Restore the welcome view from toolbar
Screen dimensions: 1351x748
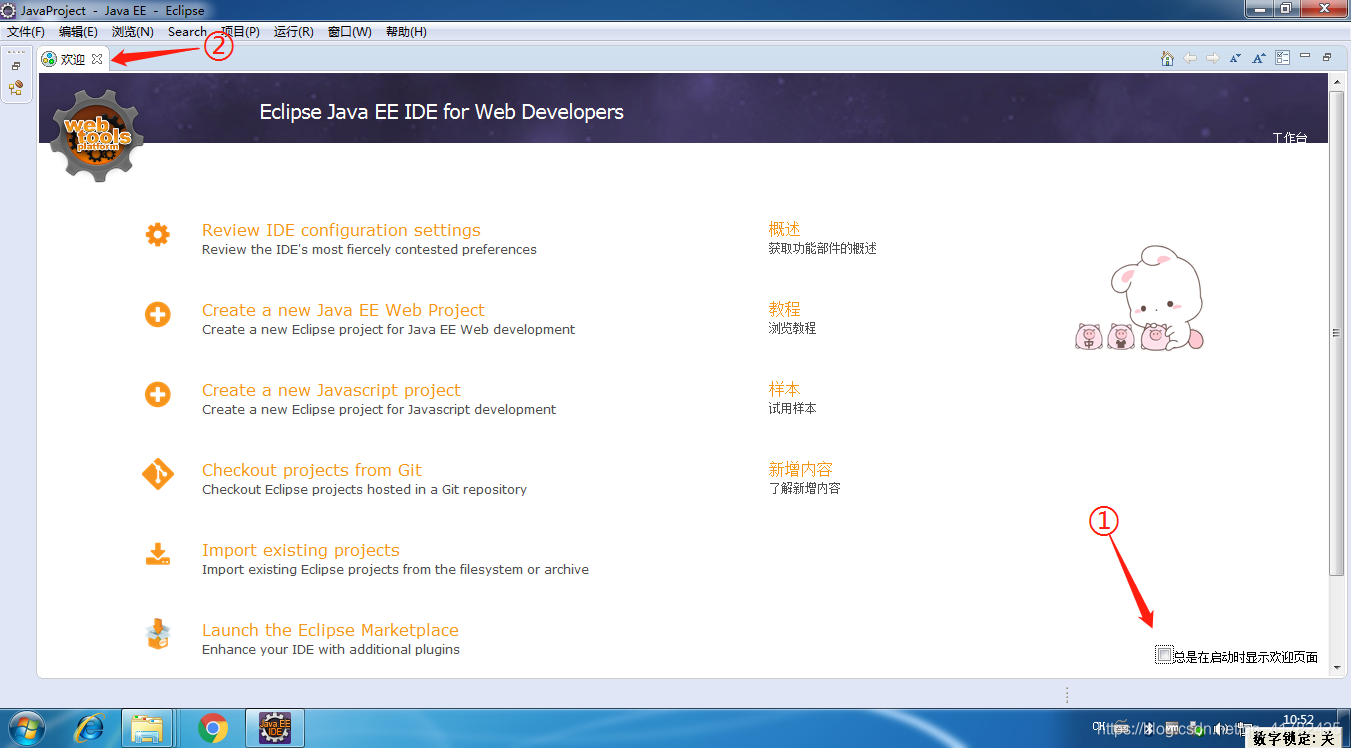[1327, 57]
